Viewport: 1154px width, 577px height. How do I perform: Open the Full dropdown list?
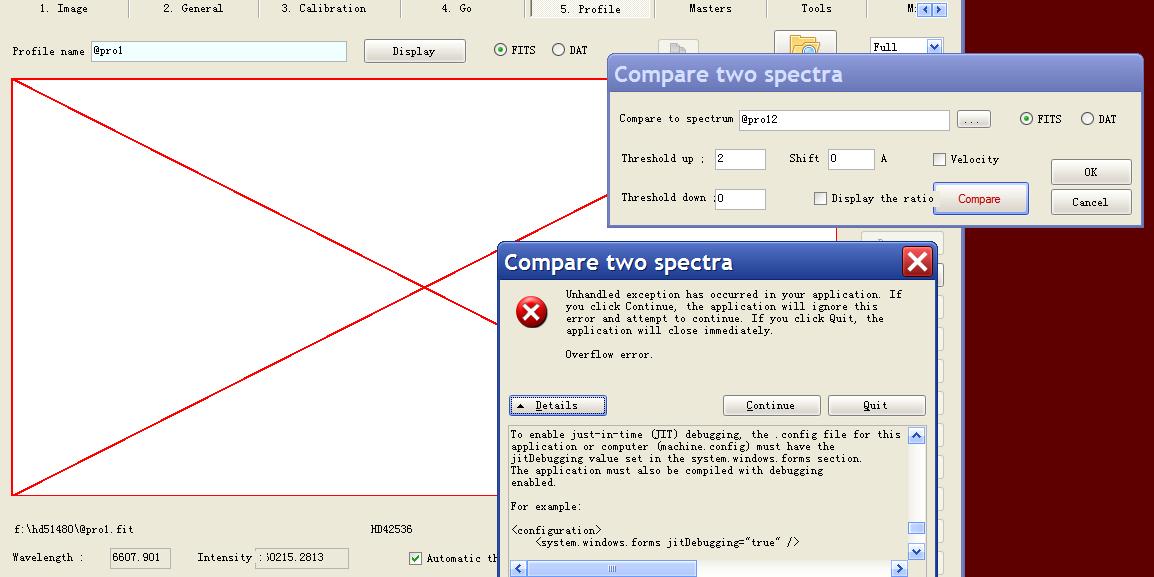[x=934, y=47]
